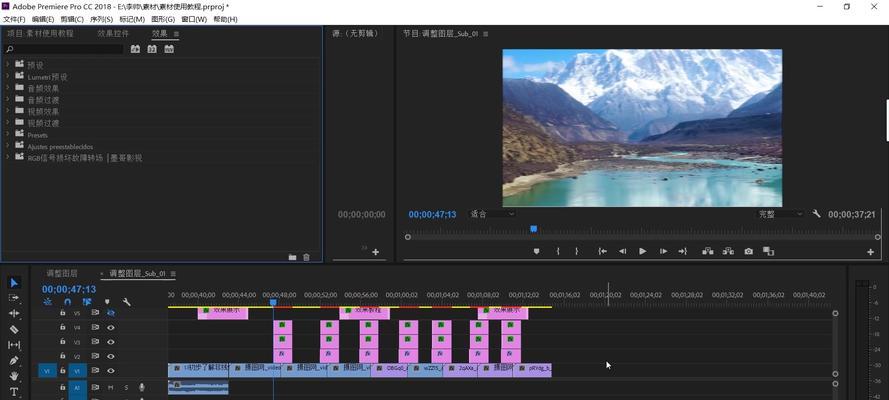Add a marker in the timeline header

pos(107,302)
